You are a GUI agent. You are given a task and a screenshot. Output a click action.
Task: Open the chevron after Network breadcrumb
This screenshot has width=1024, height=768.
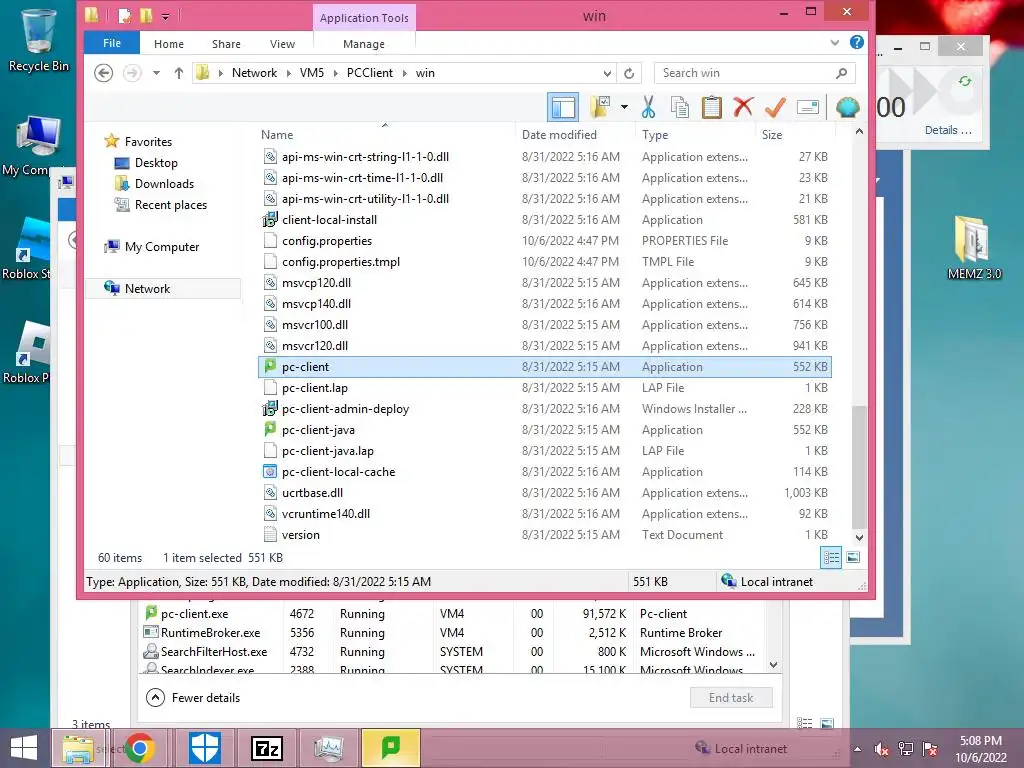[x=288, y=72]
